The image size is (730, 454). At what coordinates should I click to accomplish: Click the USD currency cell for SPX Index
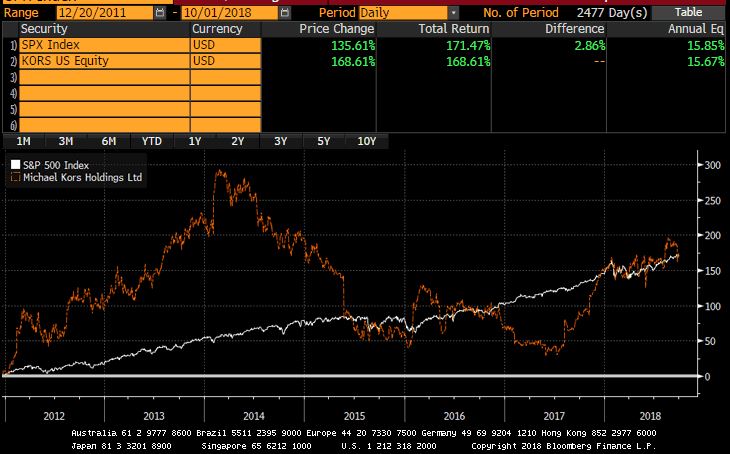click(x=225, y=45)
